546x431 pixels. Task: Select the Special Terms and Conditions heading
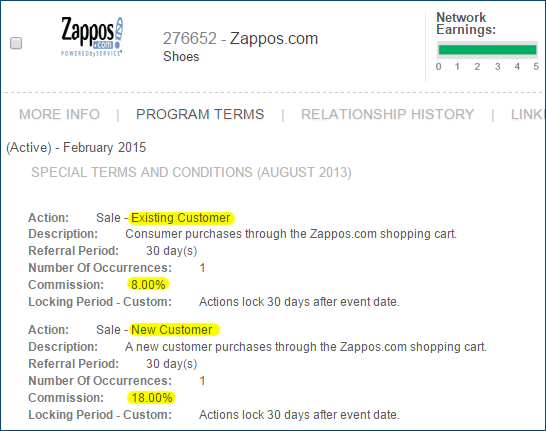[x=191, y=172]
